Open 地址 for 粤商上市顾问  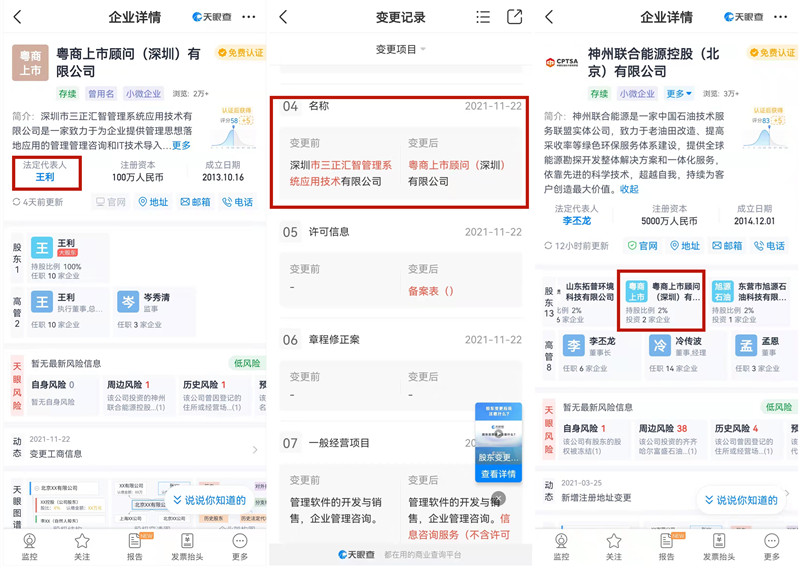[154, 202]
